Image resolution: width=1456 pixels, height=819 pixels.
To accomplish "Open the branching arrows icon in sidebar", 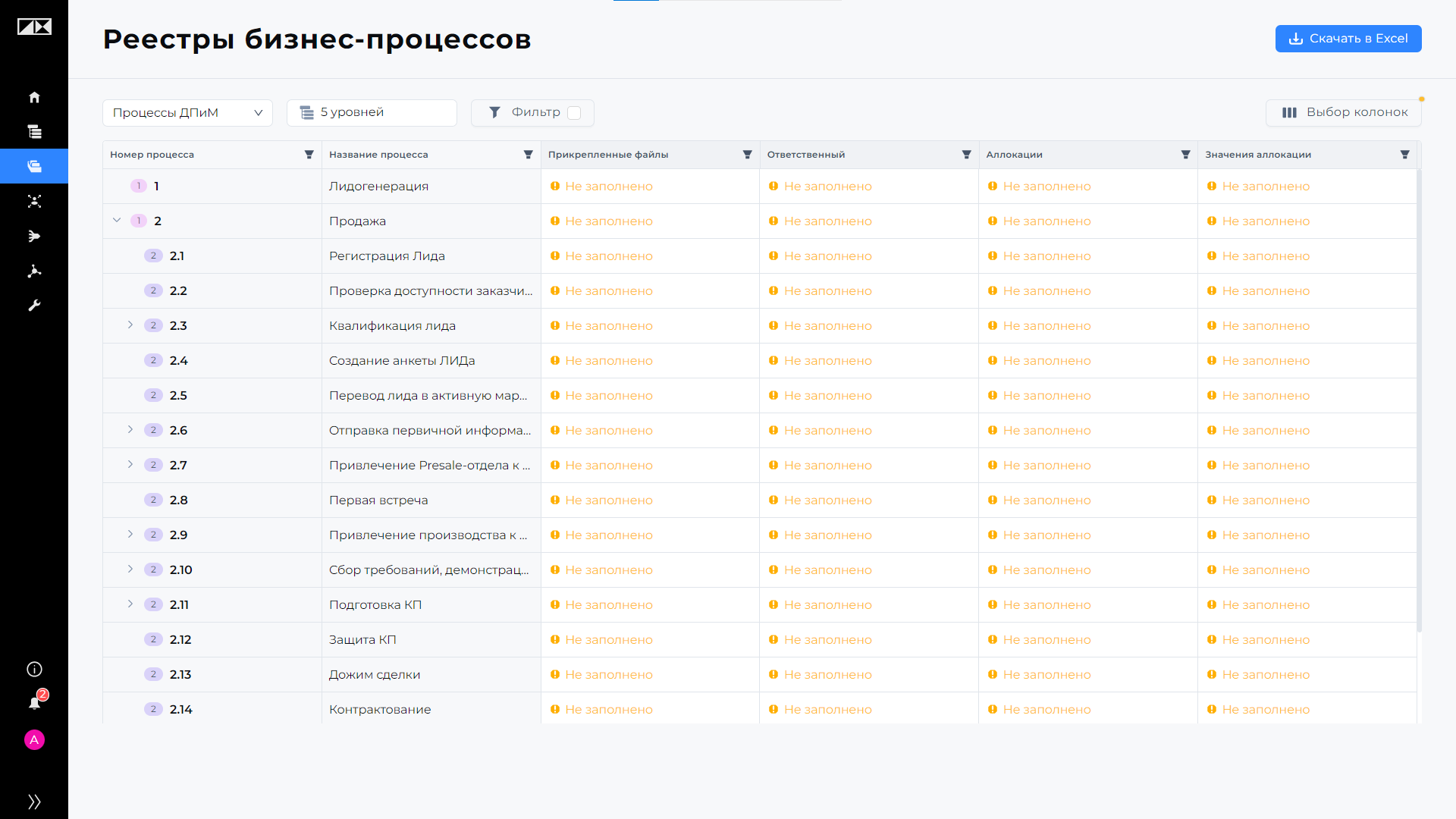I will click(x=34, y=236).
